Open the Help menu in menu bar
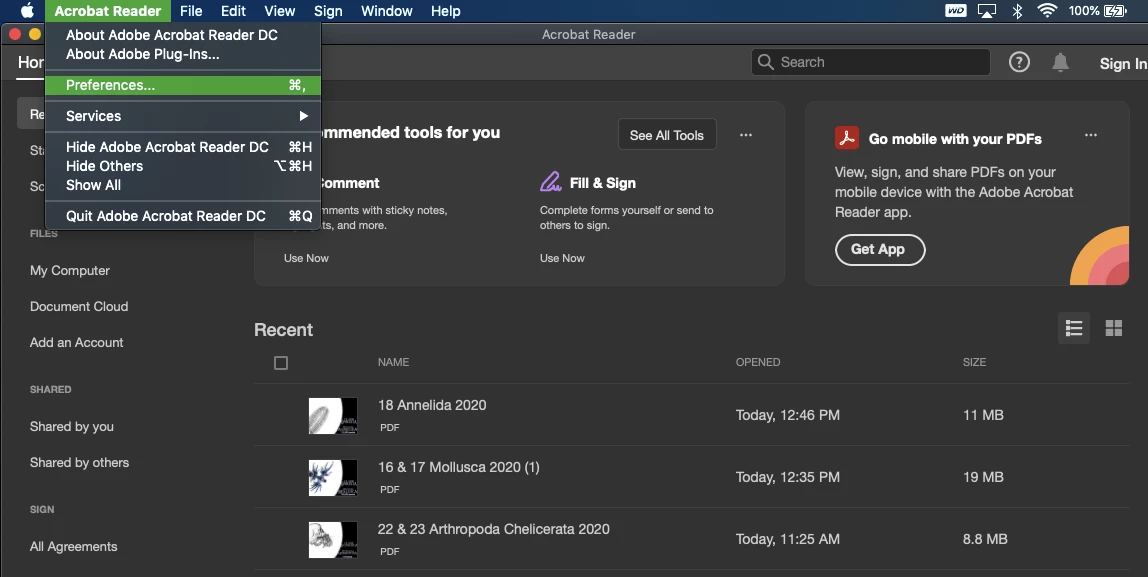 pos(445,11)
